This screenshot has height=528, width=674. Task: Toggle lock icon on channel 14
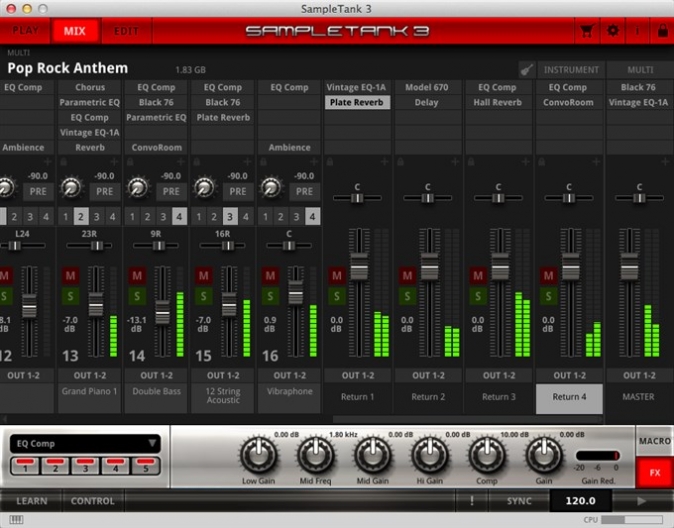(130, 162)
